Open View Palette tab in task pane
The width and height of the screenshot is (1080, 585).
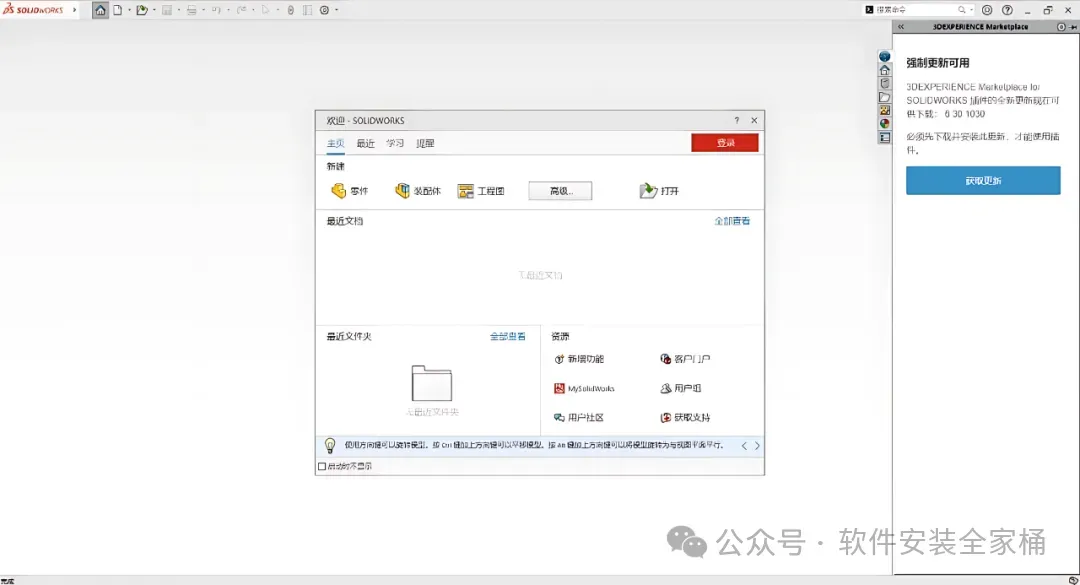pos(884,110)
